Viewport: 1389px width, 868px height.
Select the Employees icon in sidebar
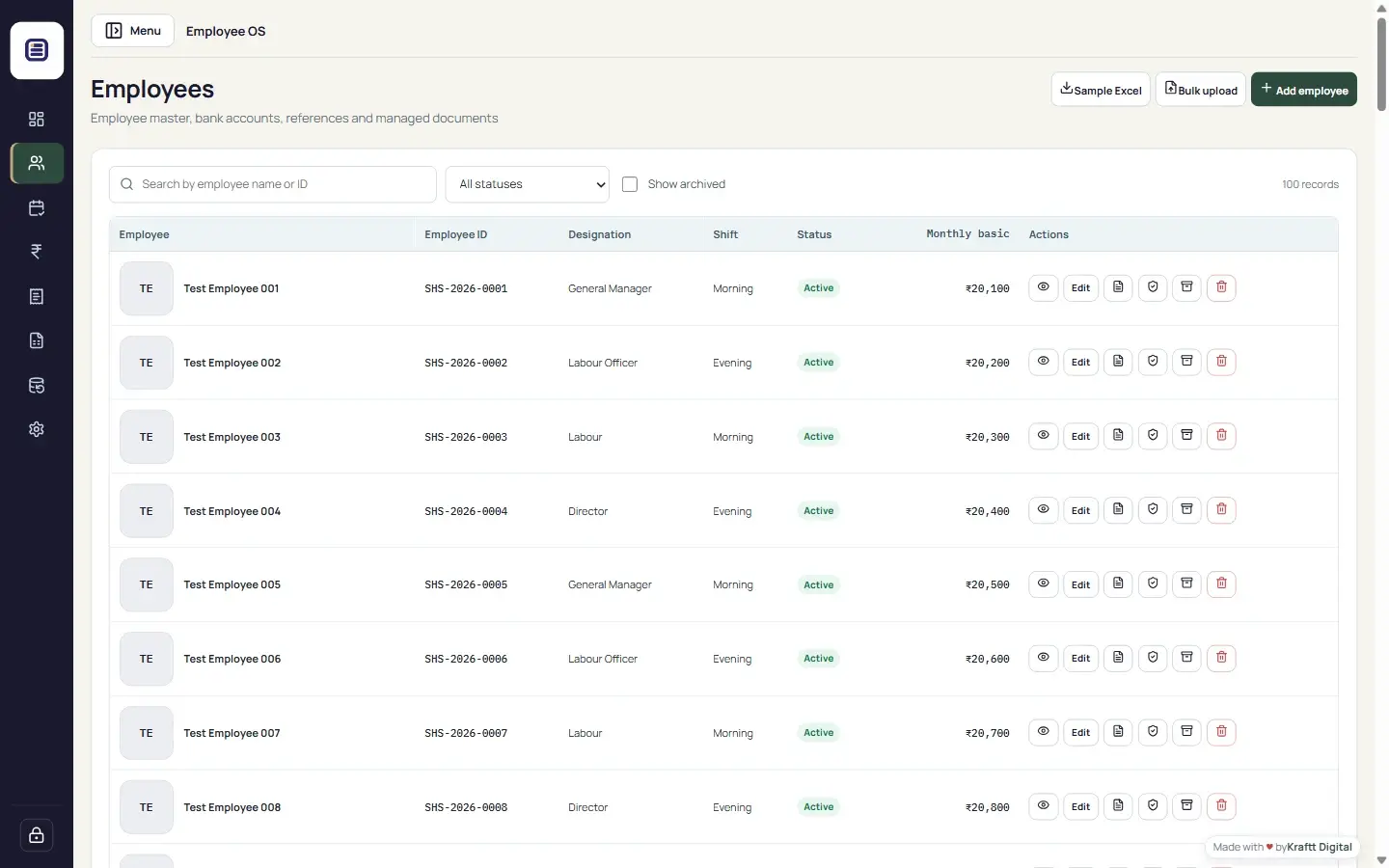click(x=37, y=163)
